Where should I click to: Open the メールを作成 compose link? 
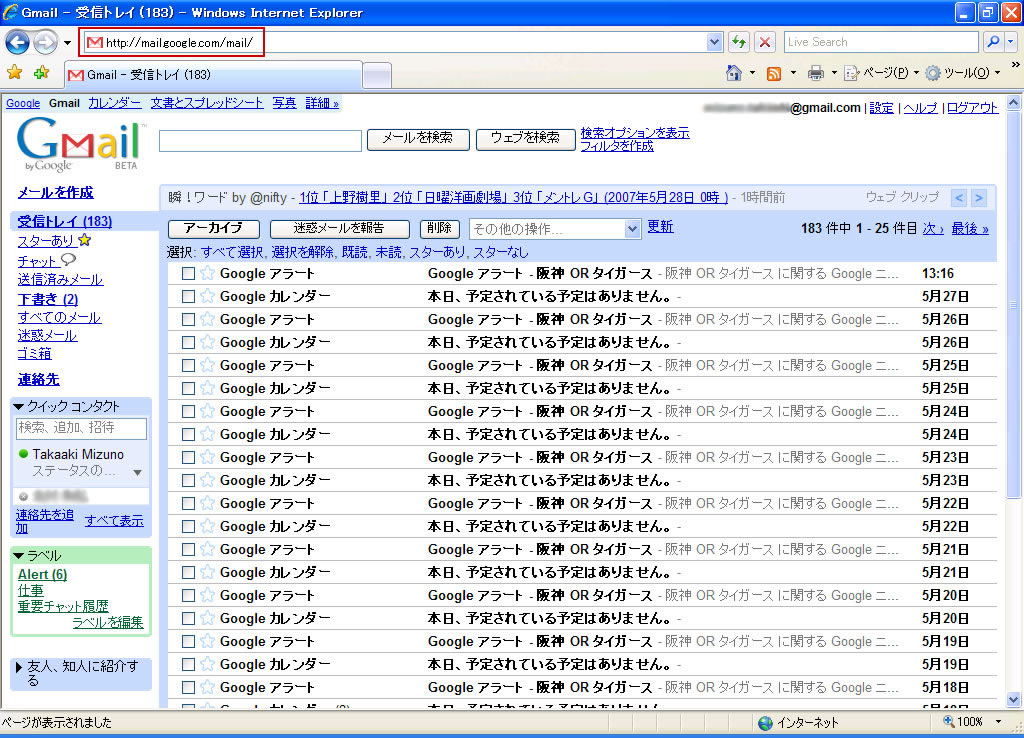coord(55,192)
